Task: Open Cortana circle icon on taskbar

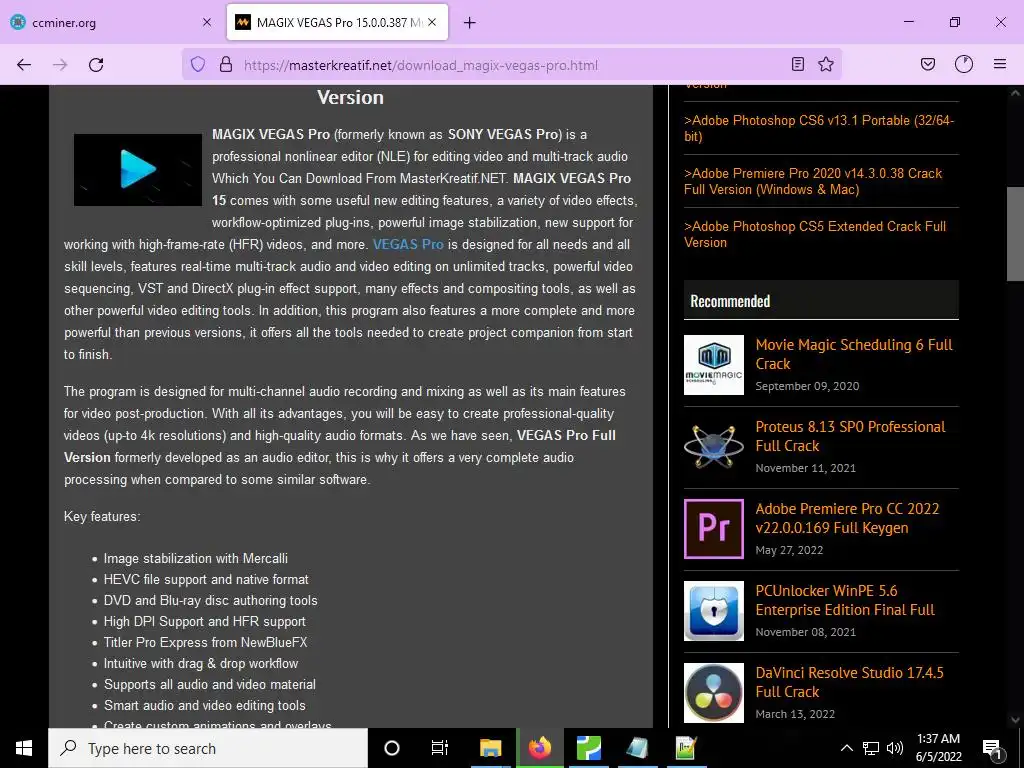Action: (x=392, y=748)
